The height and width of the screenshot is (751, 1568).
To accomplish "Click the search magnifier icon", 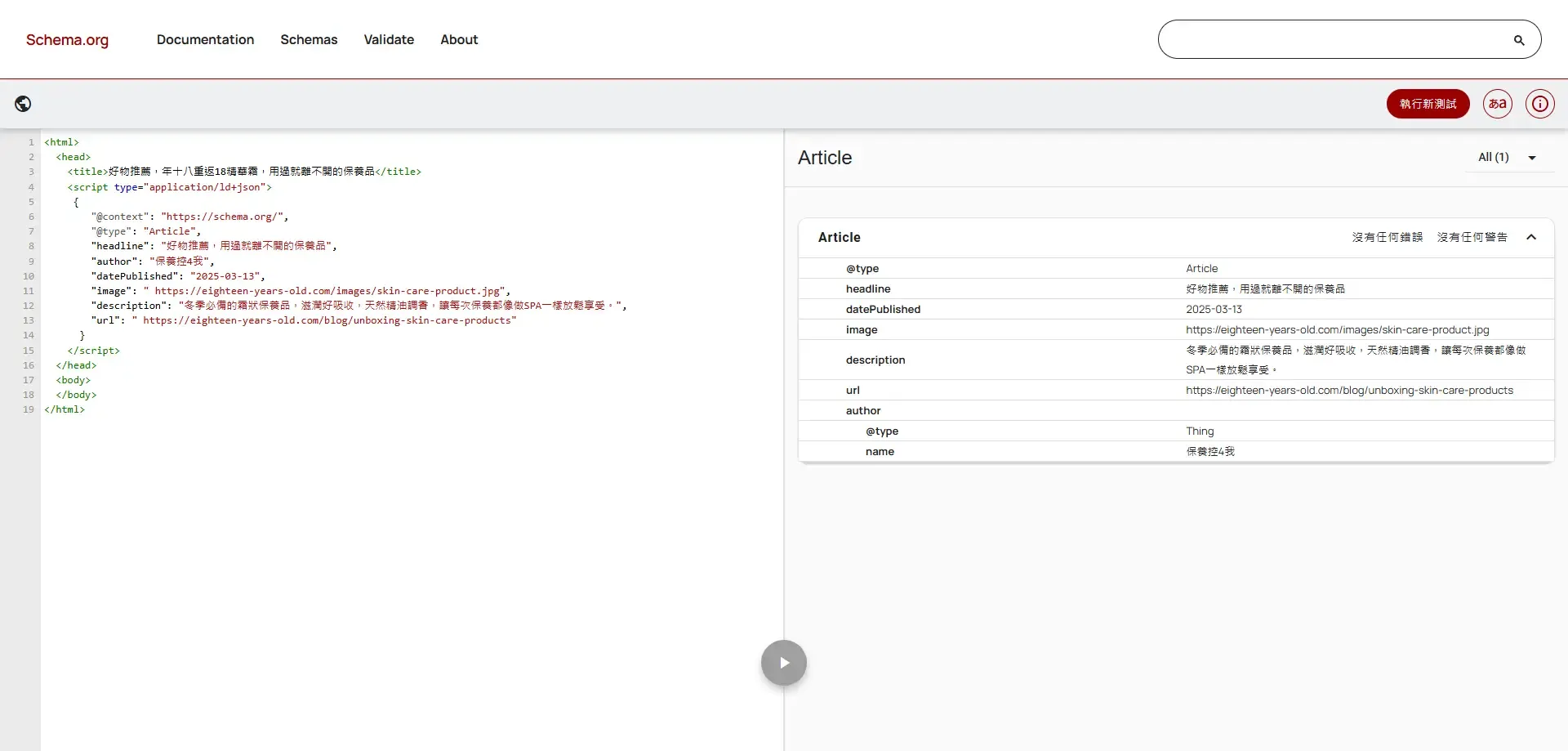I will point(1518,40).
